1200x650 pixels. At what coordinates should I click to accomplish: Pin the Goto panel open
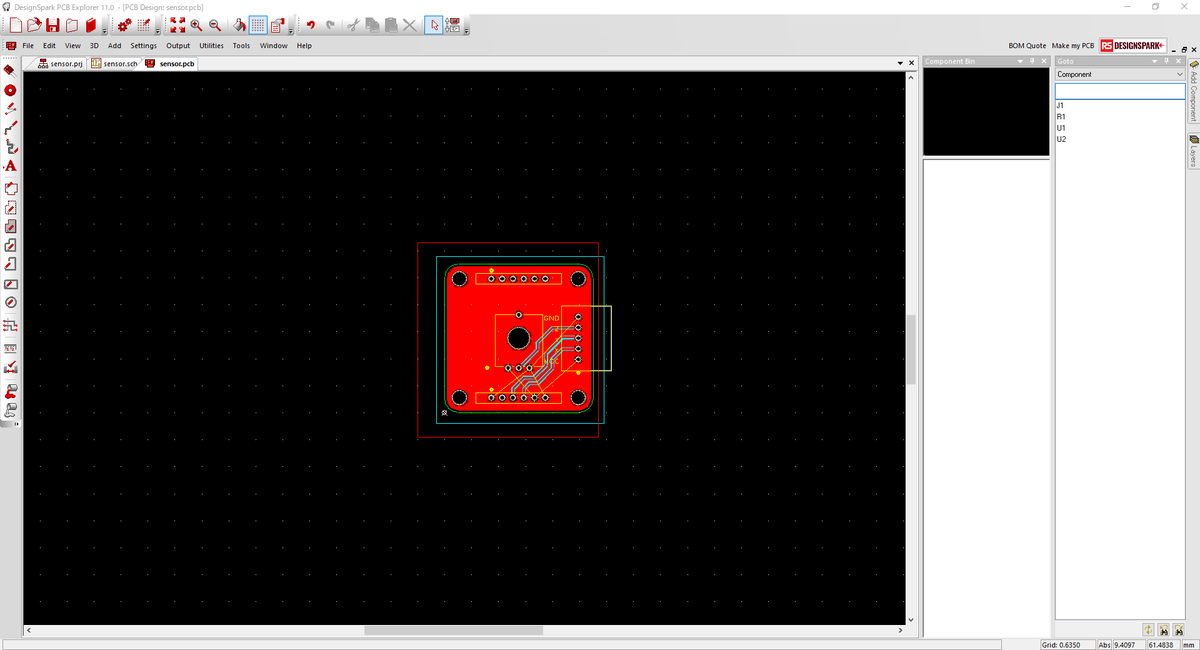pos(1165,61)
